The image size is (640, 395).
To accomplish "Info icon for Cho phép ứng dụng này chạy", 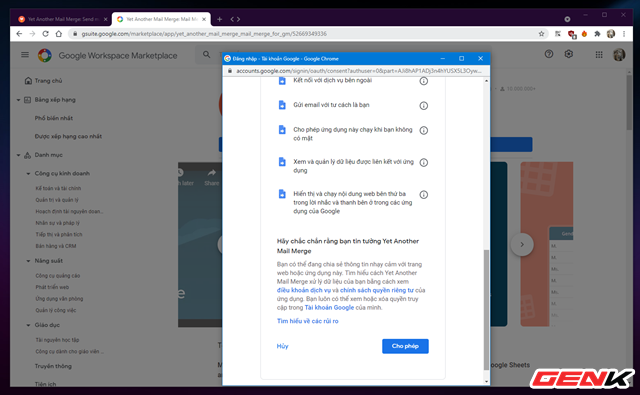I will [x=424, y=131].
